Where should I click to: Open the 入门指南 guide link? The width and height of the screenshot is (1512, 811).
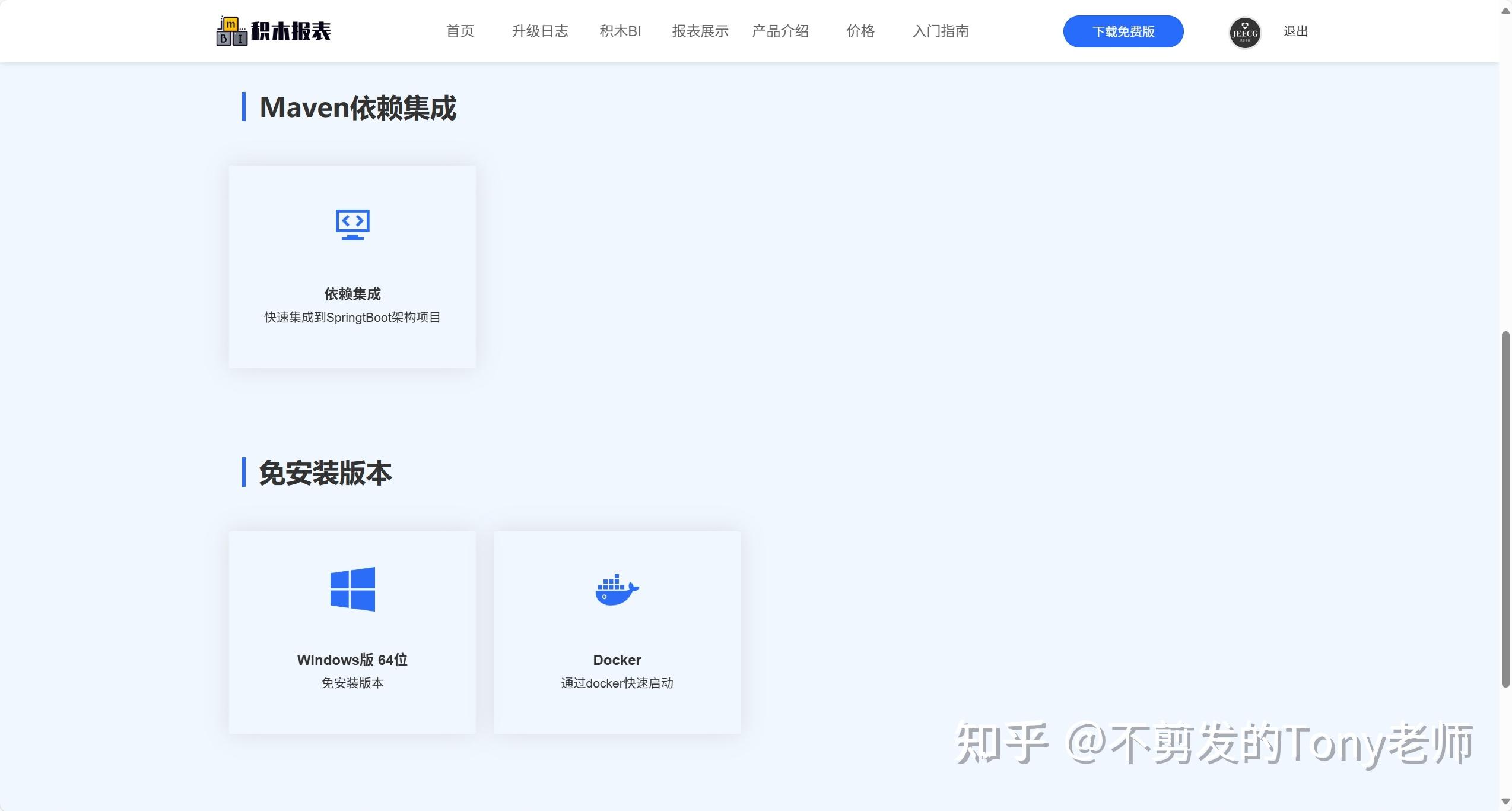pyautogui.click(x=941, y=31)
